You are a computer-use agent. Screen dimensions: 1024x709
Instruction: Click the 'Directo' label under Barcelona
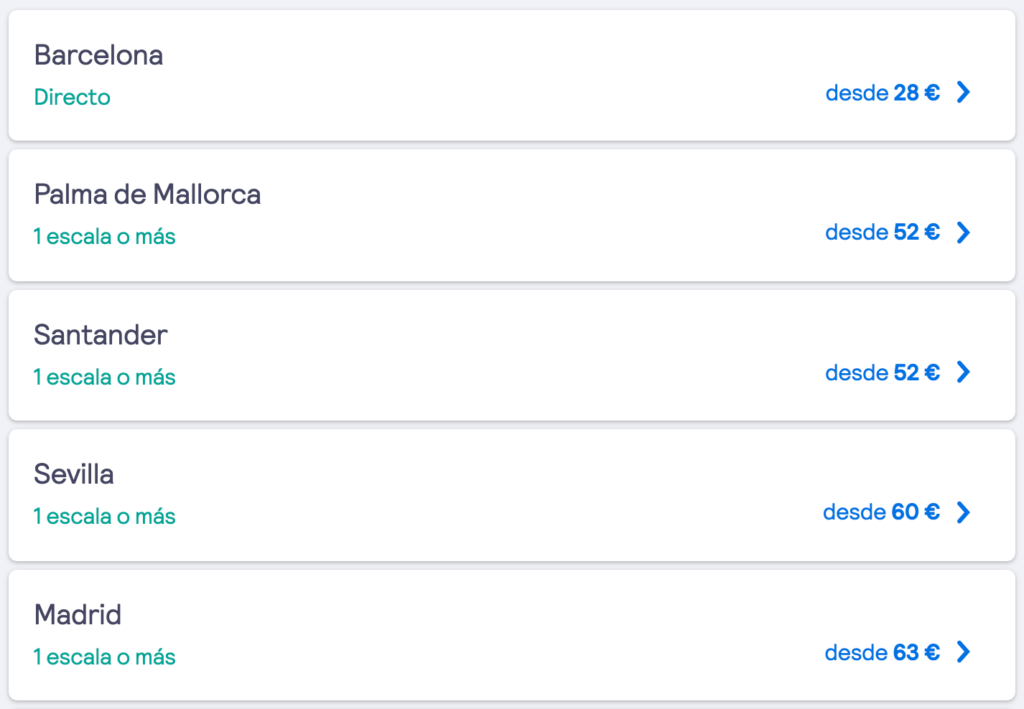coord(72,97)
